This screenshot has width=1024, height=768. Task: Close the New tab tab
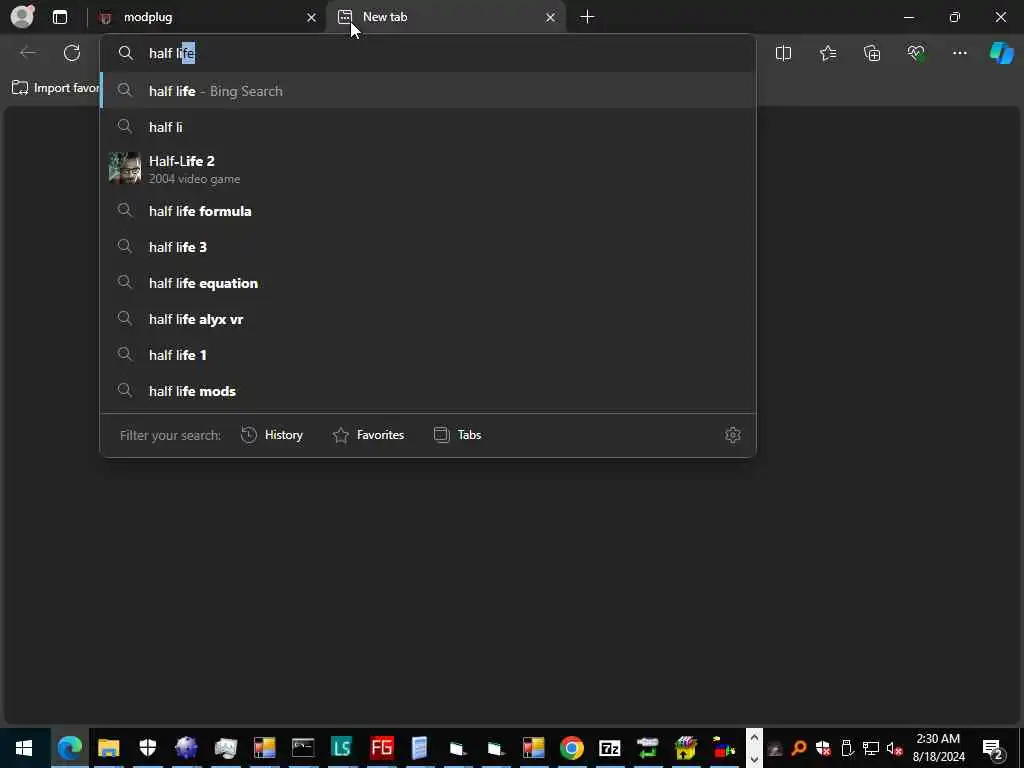click(x=551, y=18)
